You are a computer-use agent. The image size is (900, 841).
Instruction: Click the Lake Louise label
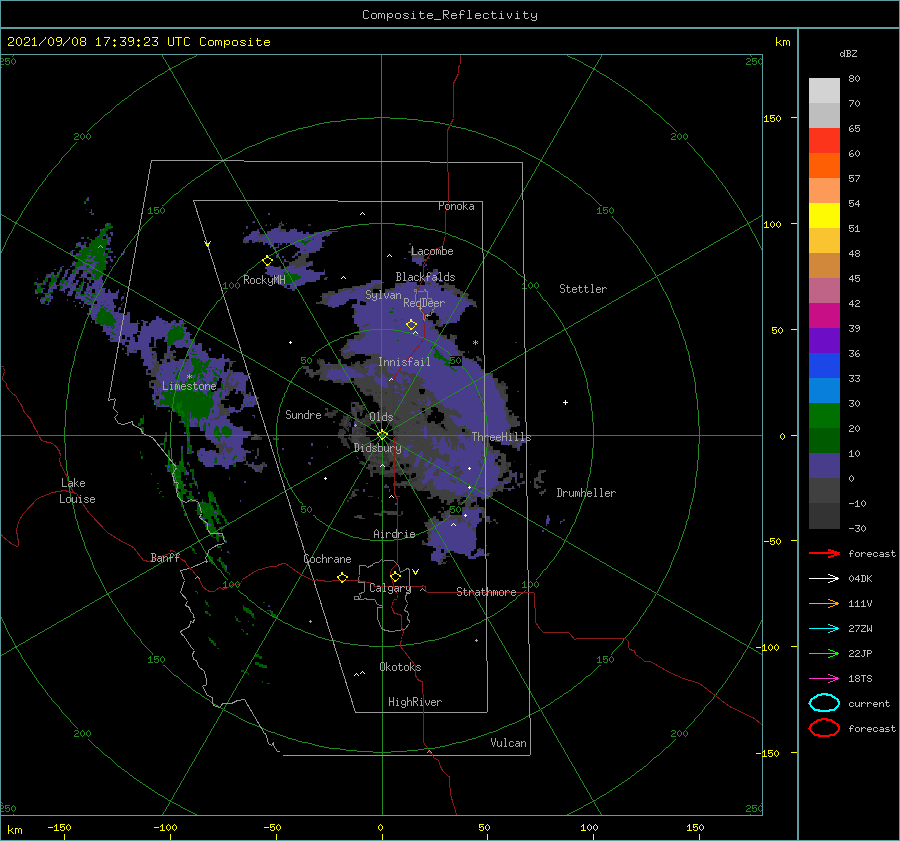[x=77, y=491]
